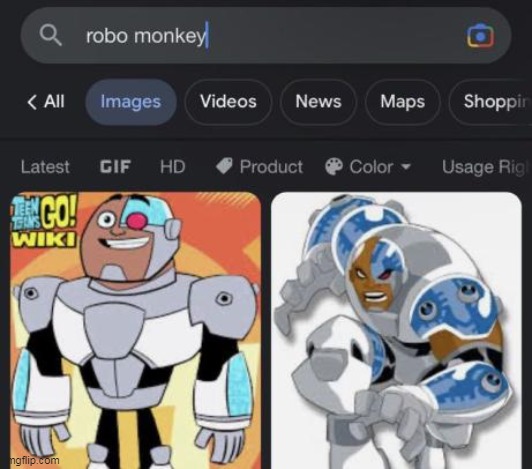Switch to the Videos tab
The width and height of the screenshot is (532, 469).
pos(228,102)
